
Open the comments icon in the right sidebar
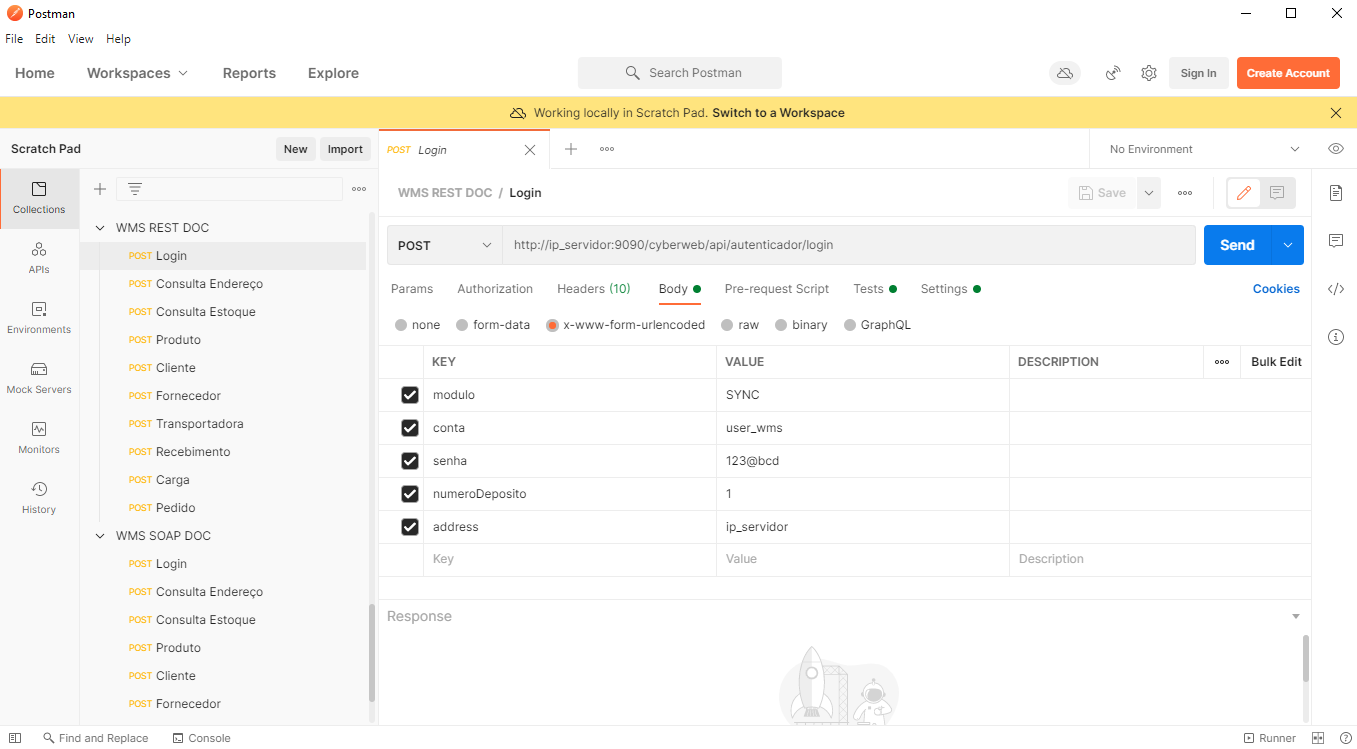[1335, 240]
